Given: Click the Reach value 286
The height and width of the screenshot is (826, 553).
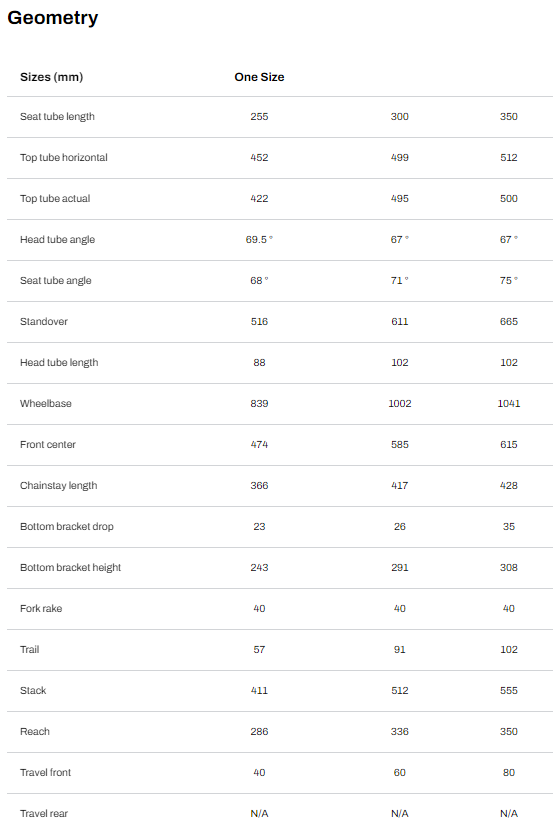Looking at the screenshot, I should 259,732.
